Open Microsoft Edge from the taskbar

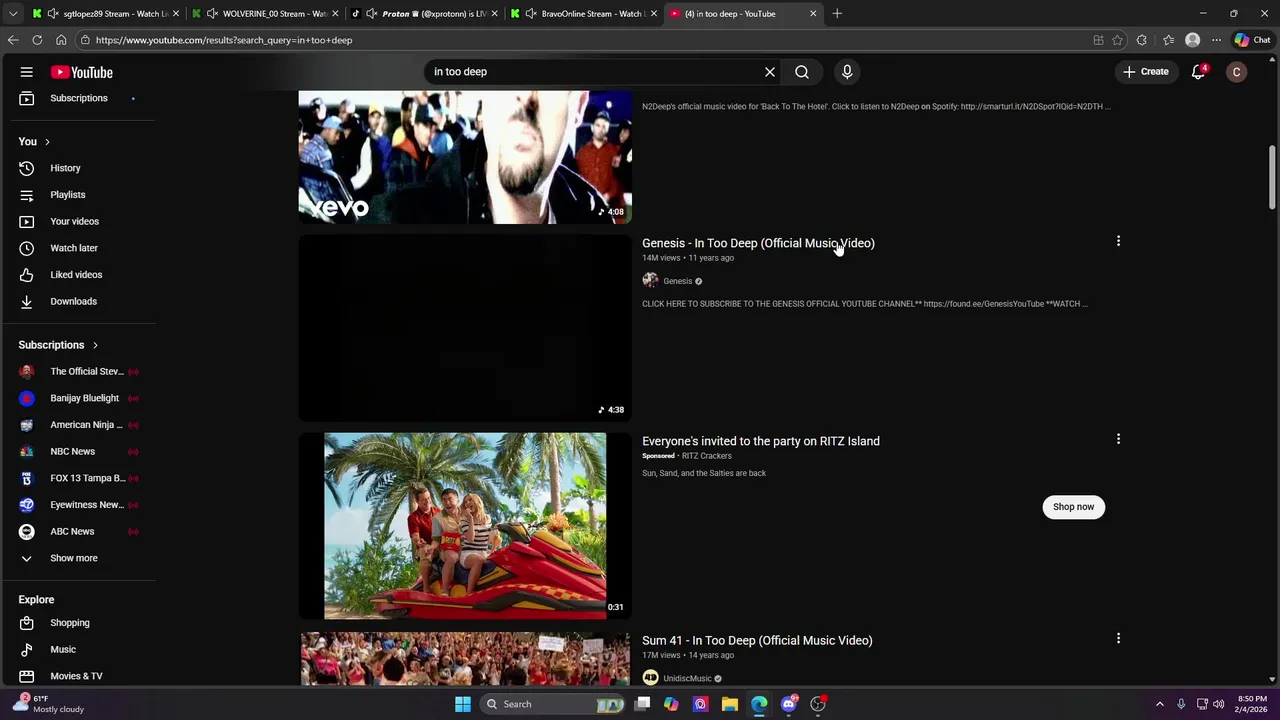pos(759,704)
